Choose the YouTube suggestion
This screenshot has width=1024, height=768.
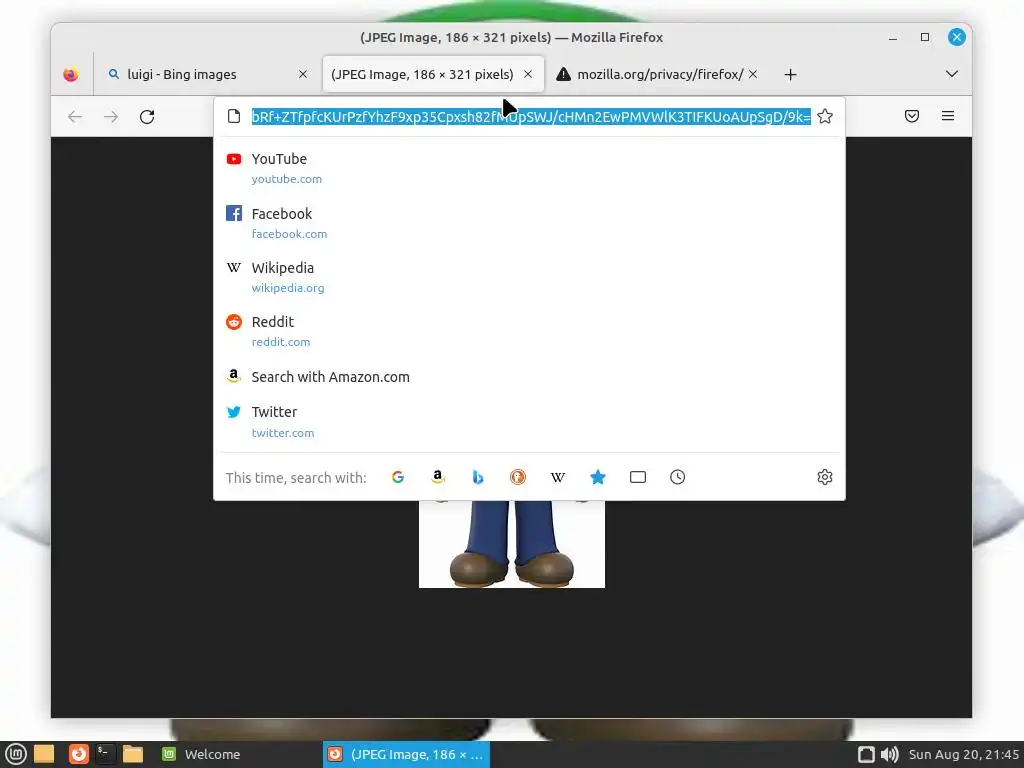529,168
